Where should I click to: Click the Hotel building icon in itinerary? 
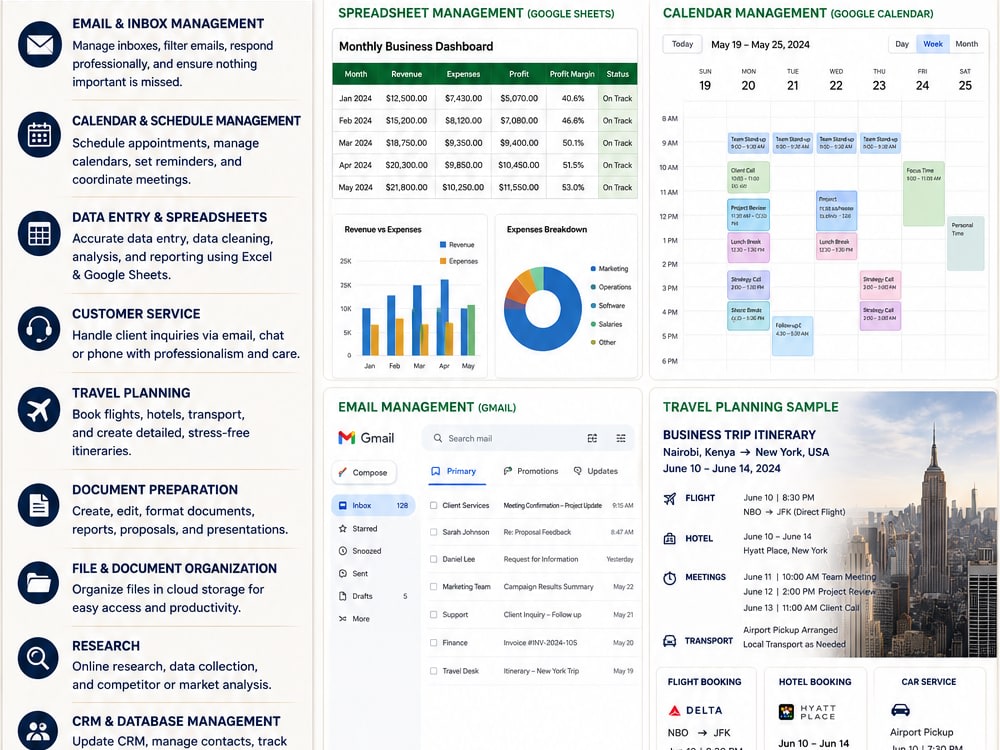tap(670, 539)
